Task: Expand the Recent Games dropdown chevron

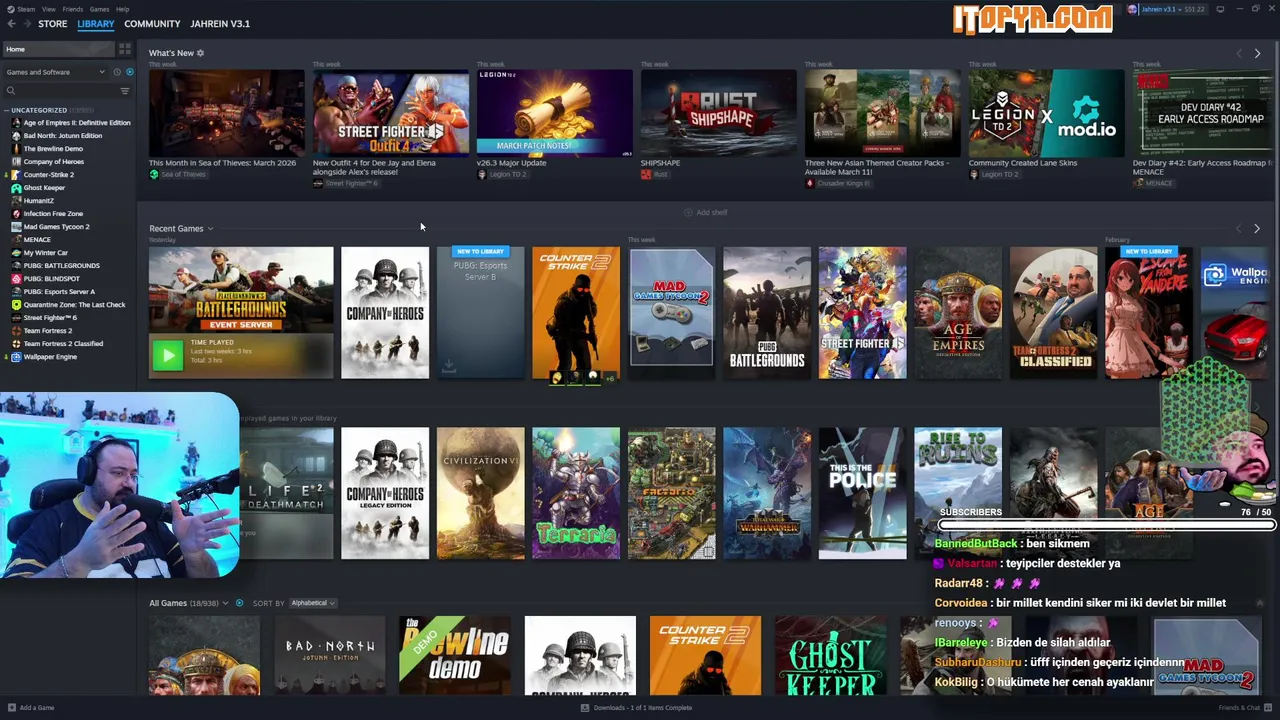Action: pos(210,229)
